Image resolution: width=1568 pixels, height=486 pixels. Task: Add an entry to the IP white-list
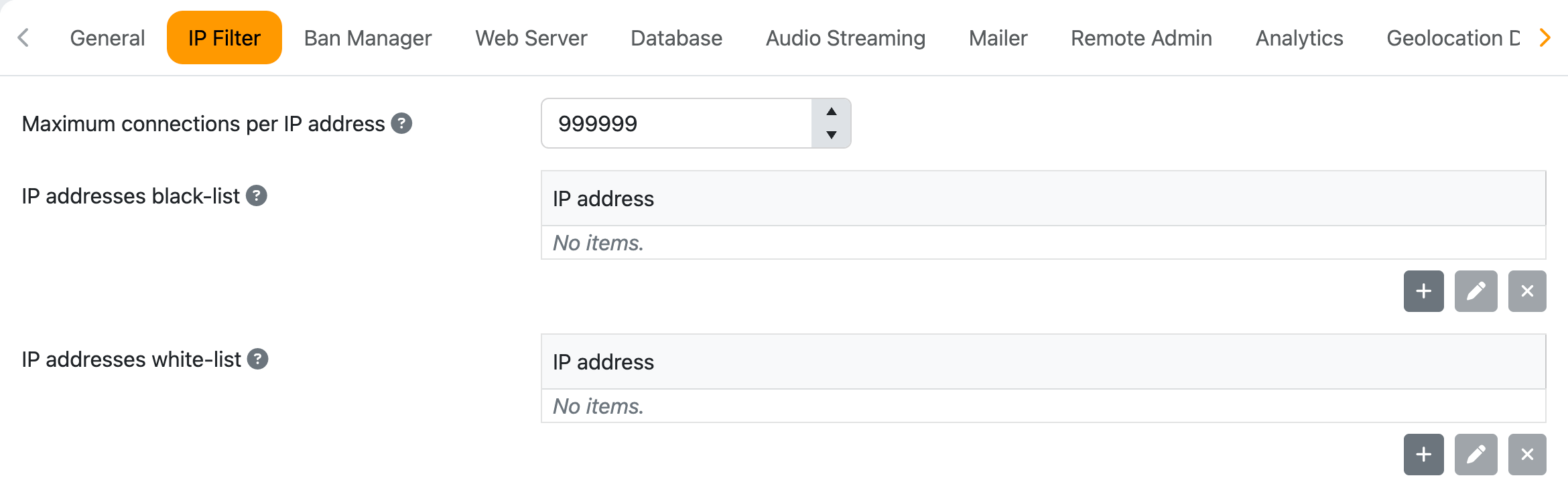1423,455
